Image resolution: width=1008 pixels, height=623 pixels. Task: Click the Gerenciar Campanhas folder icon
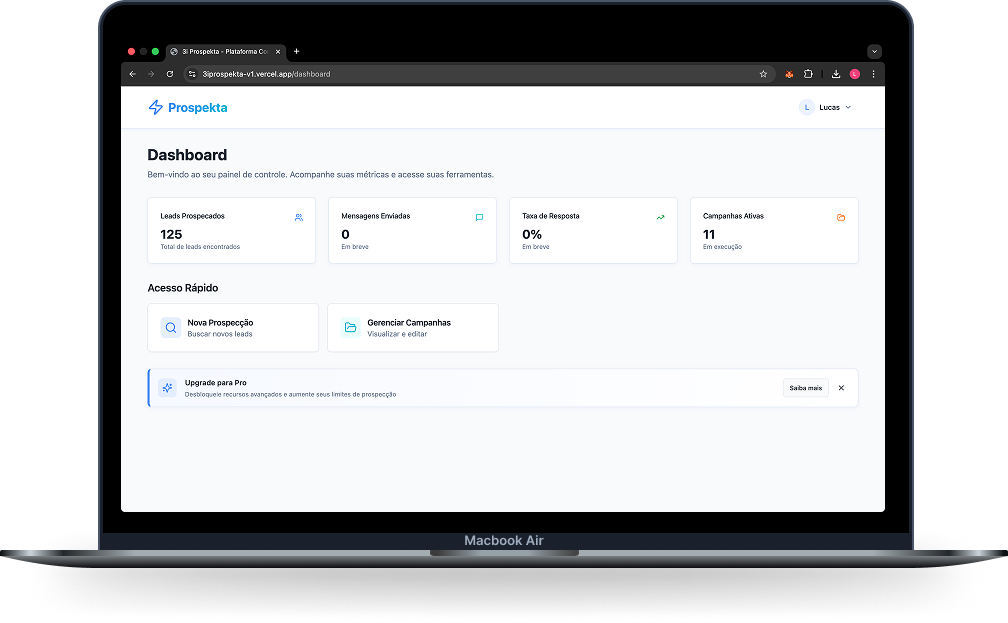tap(351, 327)
